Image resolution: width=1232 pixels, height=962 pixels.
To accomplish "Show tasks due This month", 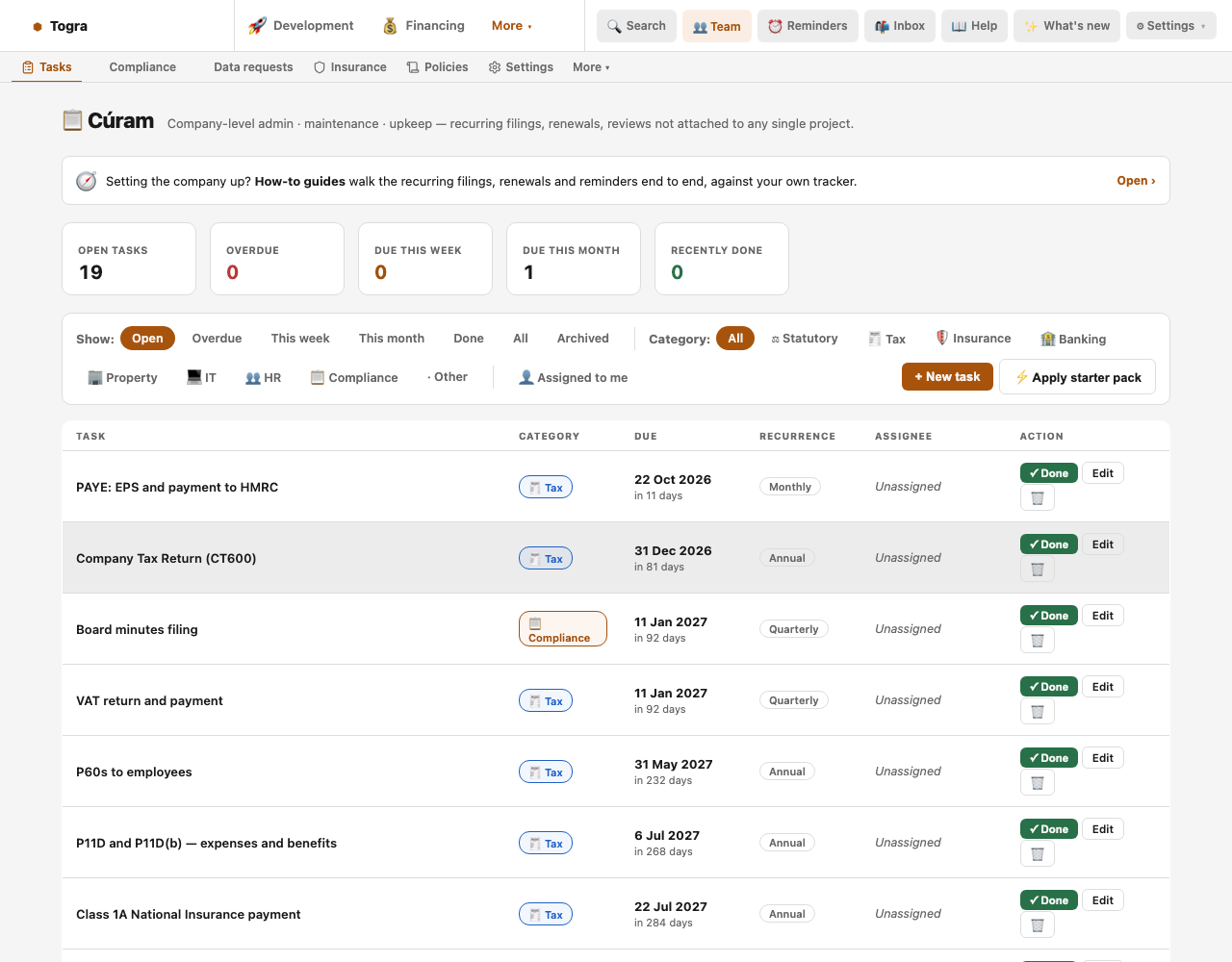I will coord(392,339).
